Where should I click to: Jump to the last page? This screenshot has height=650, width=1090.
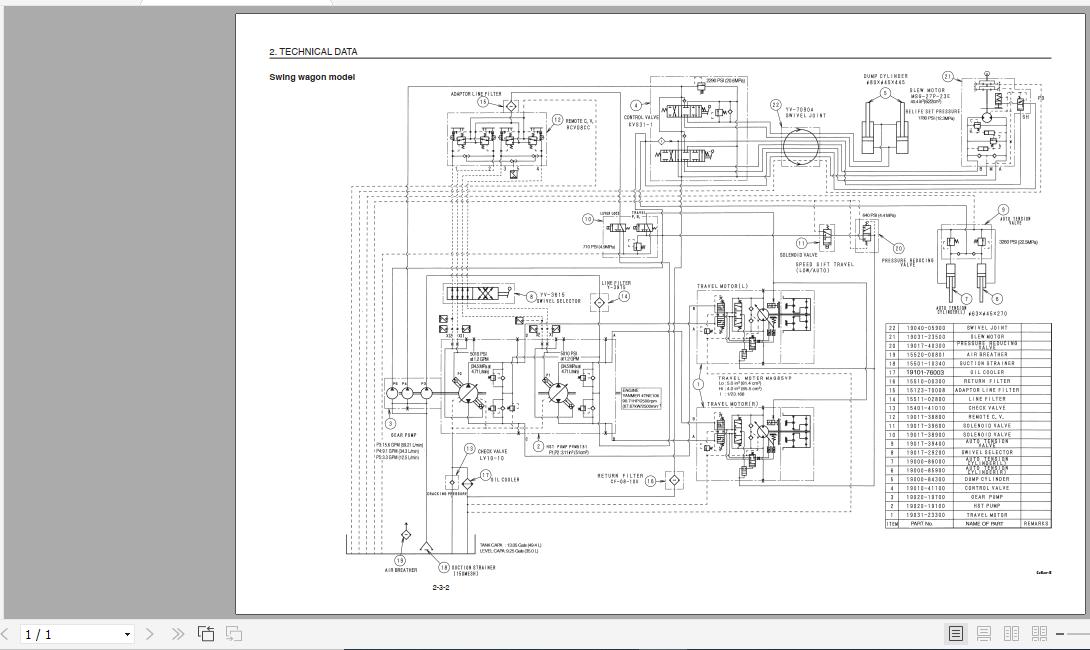177,633
